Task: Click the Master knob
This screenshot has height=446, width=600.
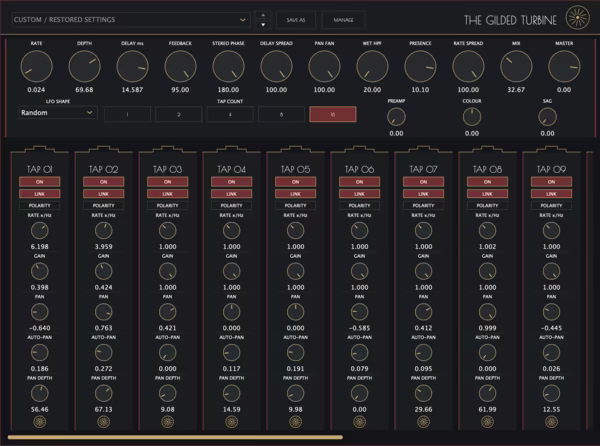Action: click(564, 67)
